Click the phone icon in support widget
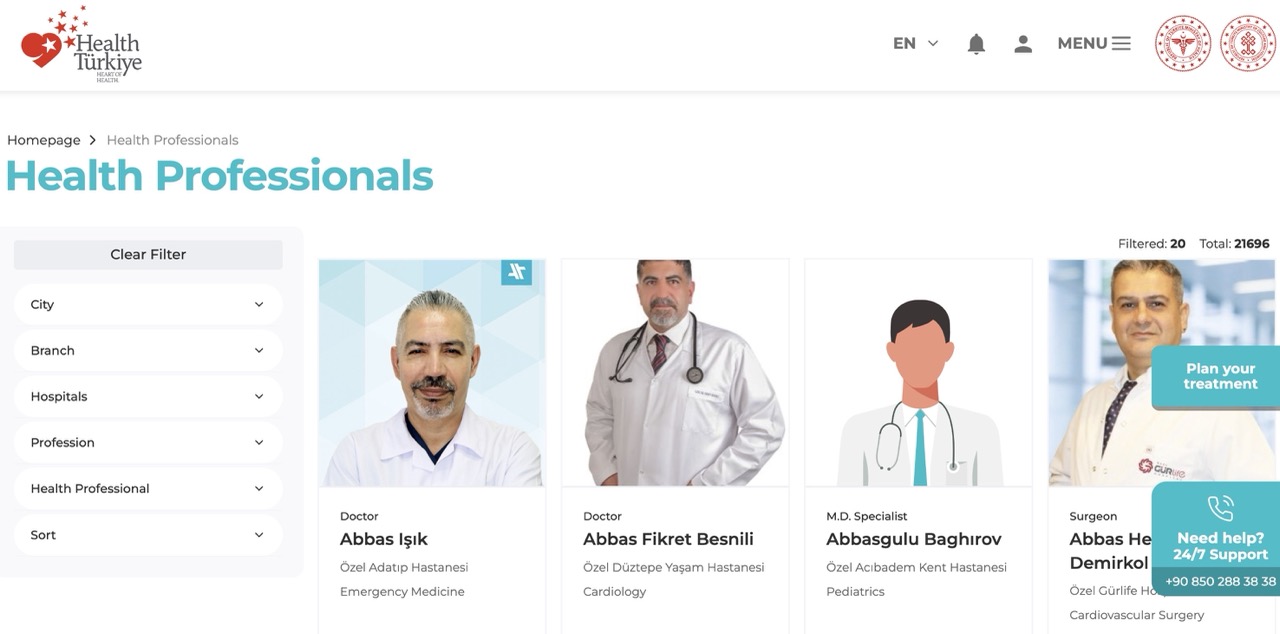Image resolution: width=1280 pixels, height=634 pixels. tap(1220, 509)
